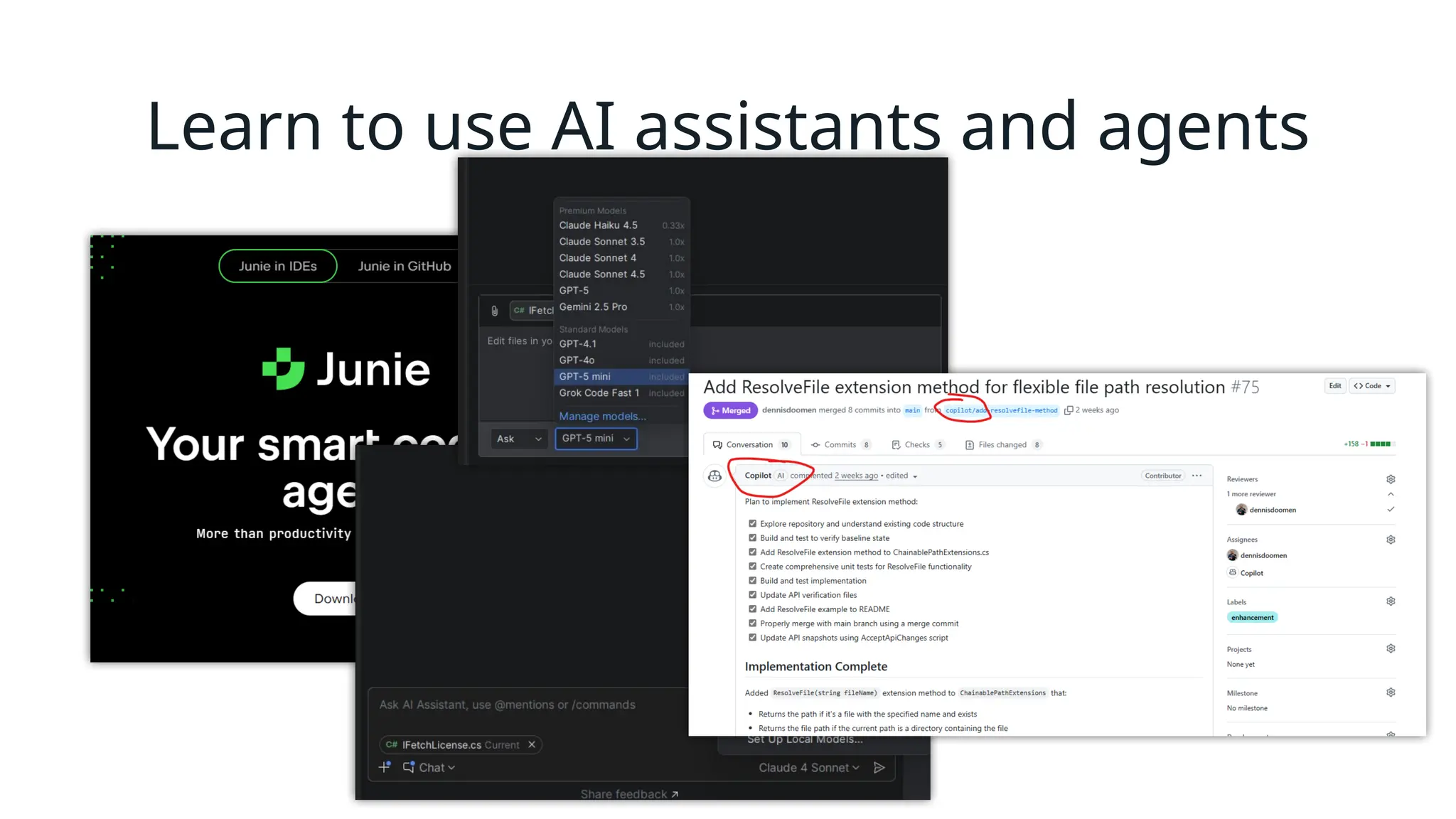
Task: Toggle 'Update API verification files' checkbox
Action: [x=752, y=594]
